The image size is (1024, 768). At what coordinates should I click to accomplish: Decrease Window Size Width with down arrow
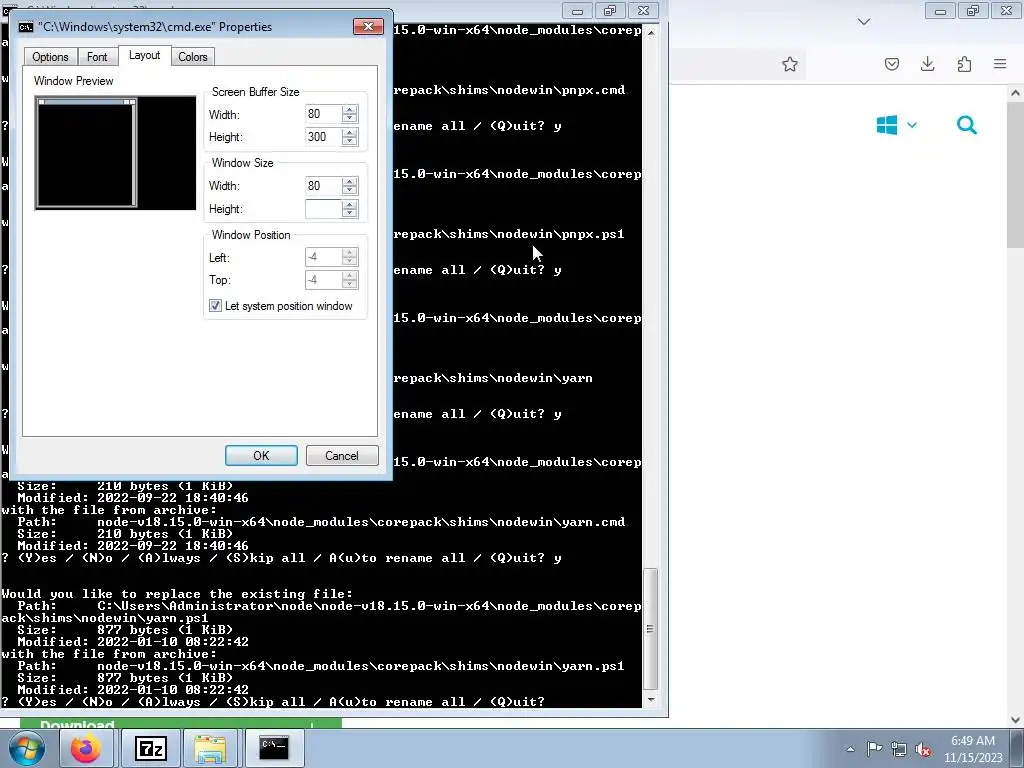[349, 190]
